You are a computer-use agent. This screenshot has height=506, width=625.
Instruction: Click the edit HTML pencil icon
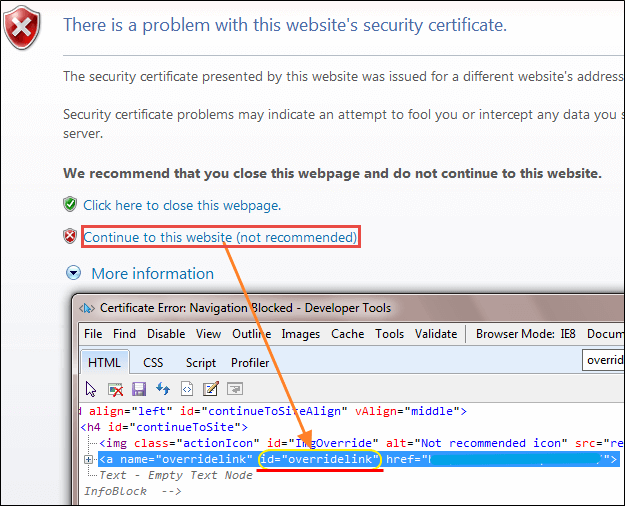pos(210,388)
